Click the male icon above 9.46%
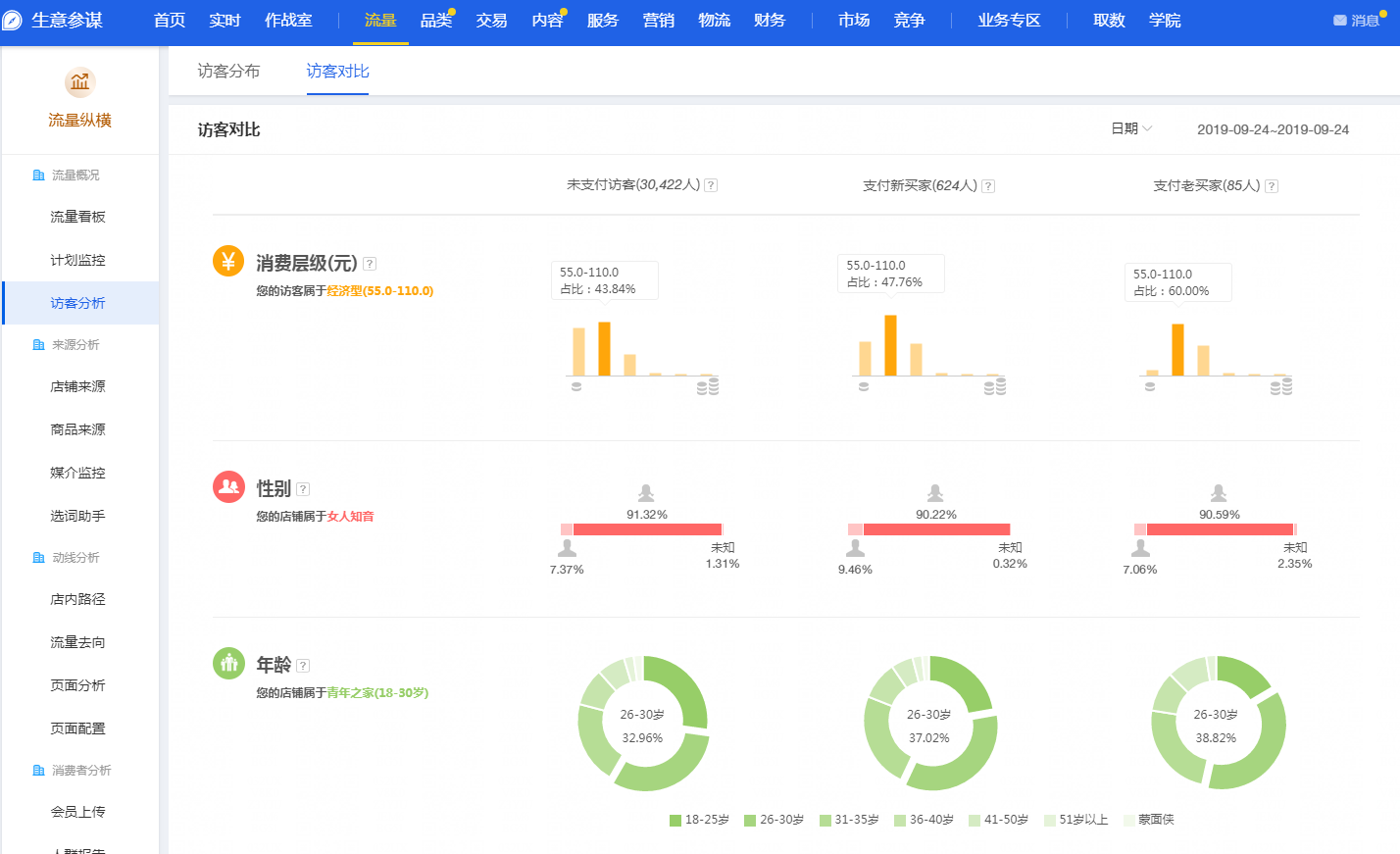 pyautogui.click(x=855, y=548)
